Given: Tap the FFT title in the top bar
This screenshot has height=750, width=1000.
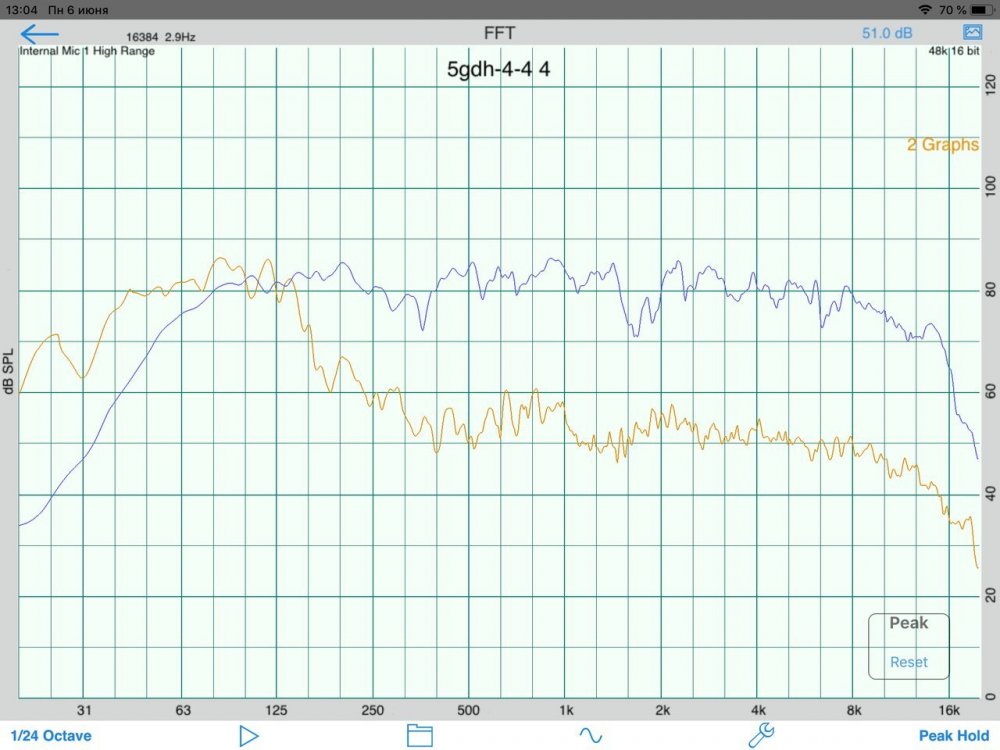Looking at the screenshot, I should click(x=499, y=33).
